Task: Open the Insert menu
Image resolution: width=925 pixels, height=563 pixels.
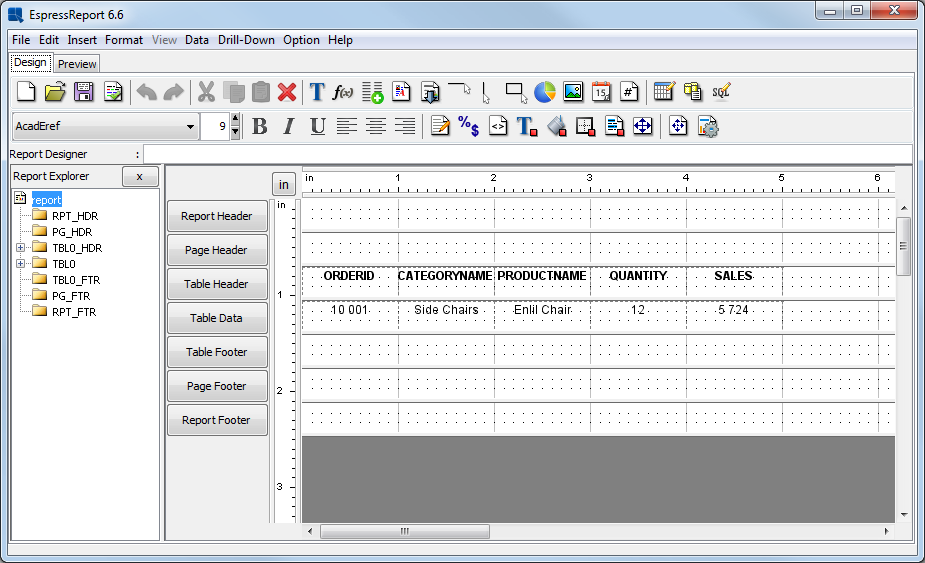Action: 82,40
